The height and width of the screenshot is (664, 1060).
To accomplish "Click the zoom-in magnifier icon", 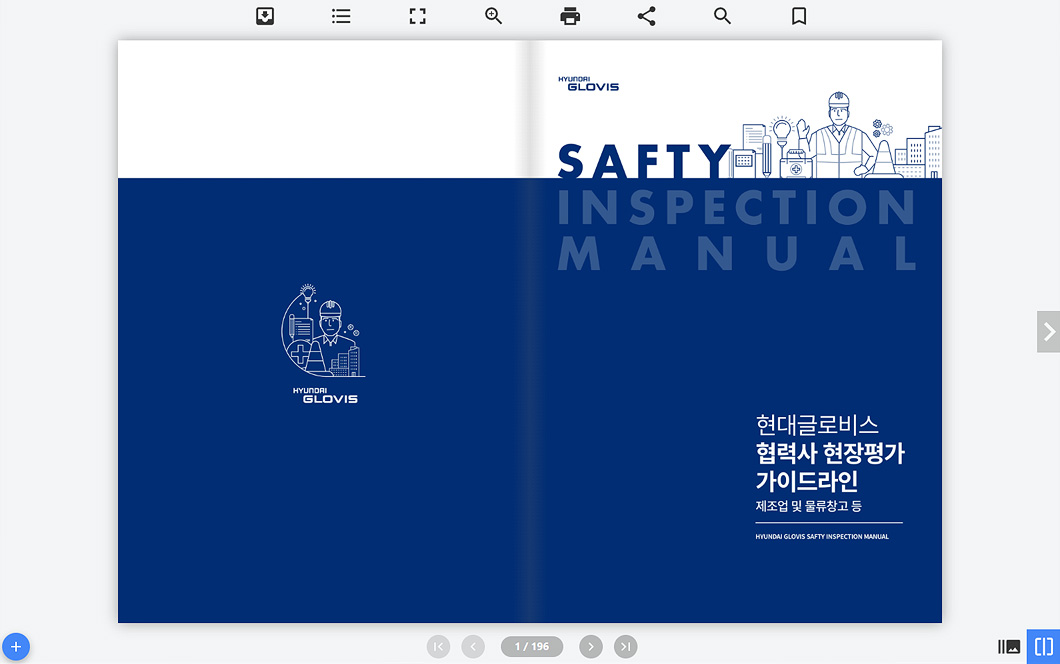I will pos(493,16).
